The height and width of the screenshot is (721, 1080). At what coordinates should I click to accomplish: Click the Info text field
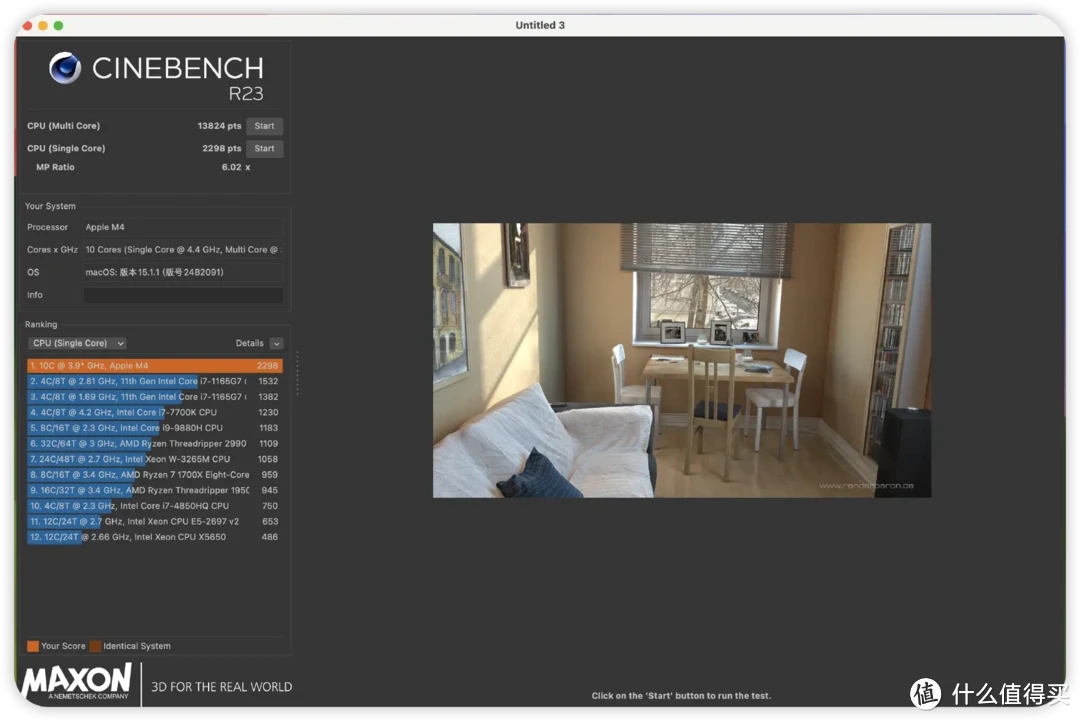(x=182, y=295)
